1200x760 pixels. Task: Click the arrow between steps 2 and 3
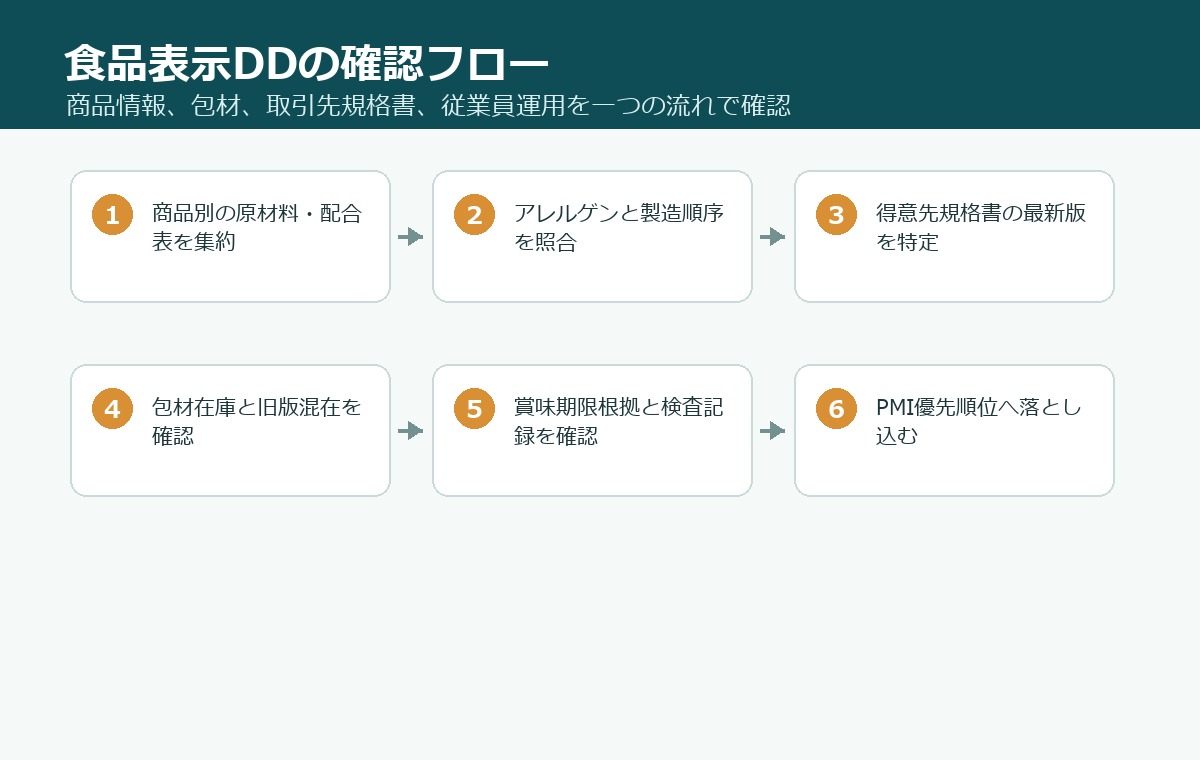tap(773, 237)
